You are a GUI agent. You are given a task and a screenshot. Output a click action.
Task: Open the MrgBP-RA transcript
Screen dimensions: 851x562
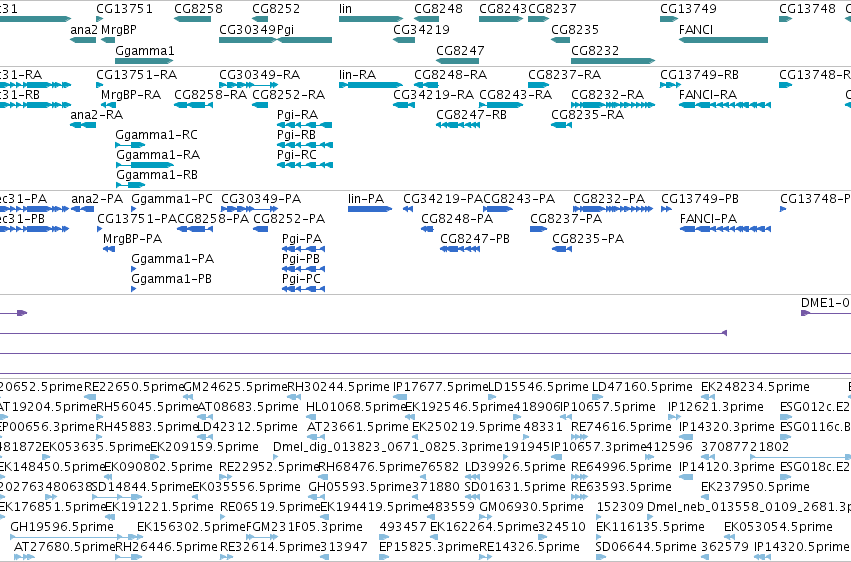108,105
